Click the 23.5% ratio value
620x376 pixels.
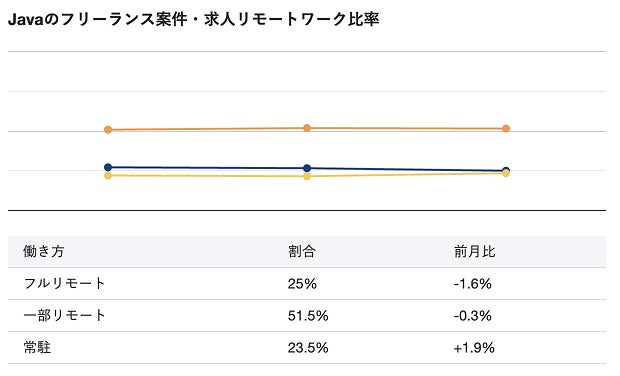[308, 348]
